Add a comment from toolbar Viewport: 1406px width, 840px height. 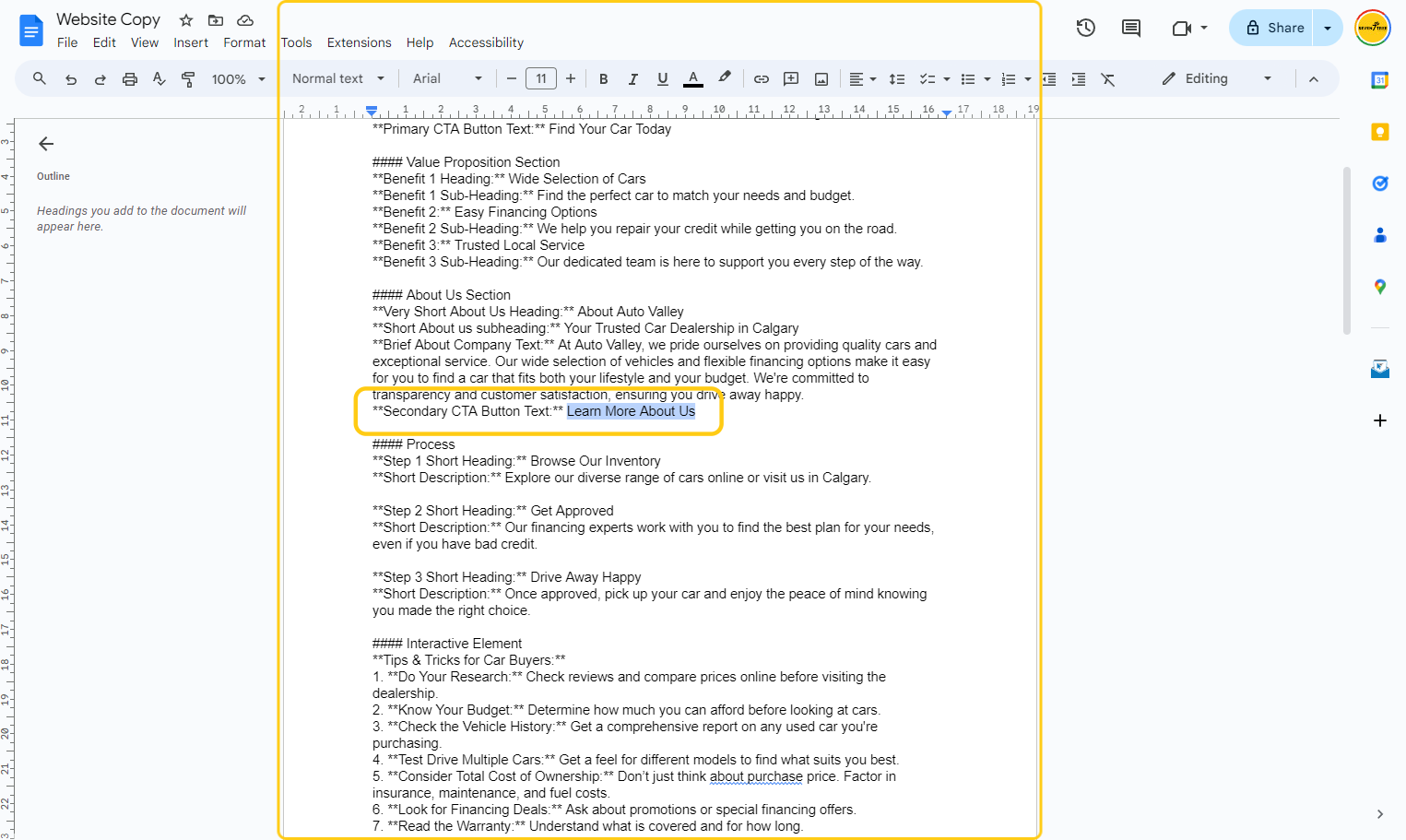791,79
